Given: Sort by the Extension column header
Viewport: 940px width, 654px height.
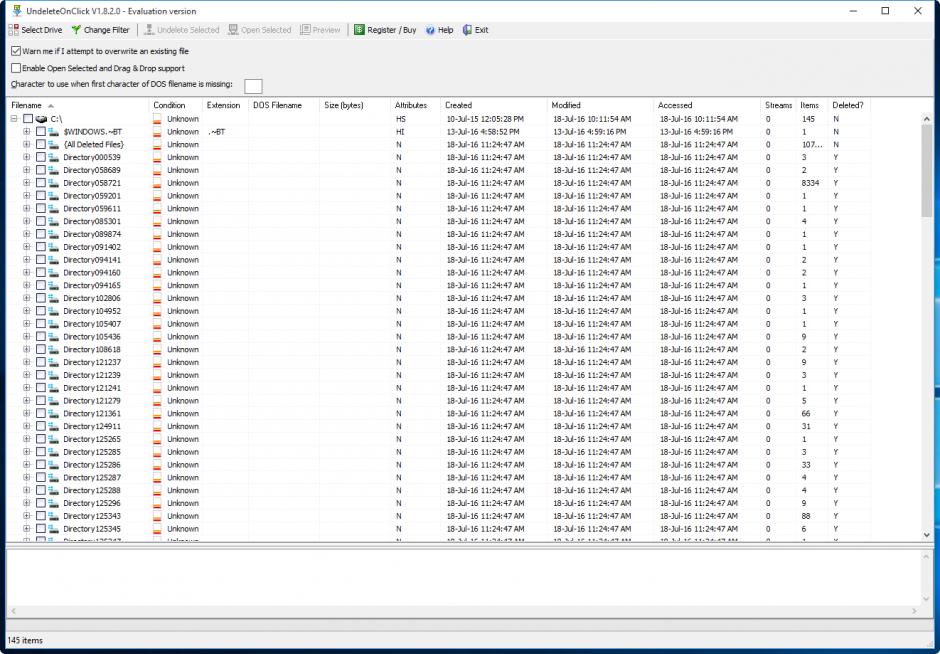Looking at the screenshot, I should click(225, 105).
